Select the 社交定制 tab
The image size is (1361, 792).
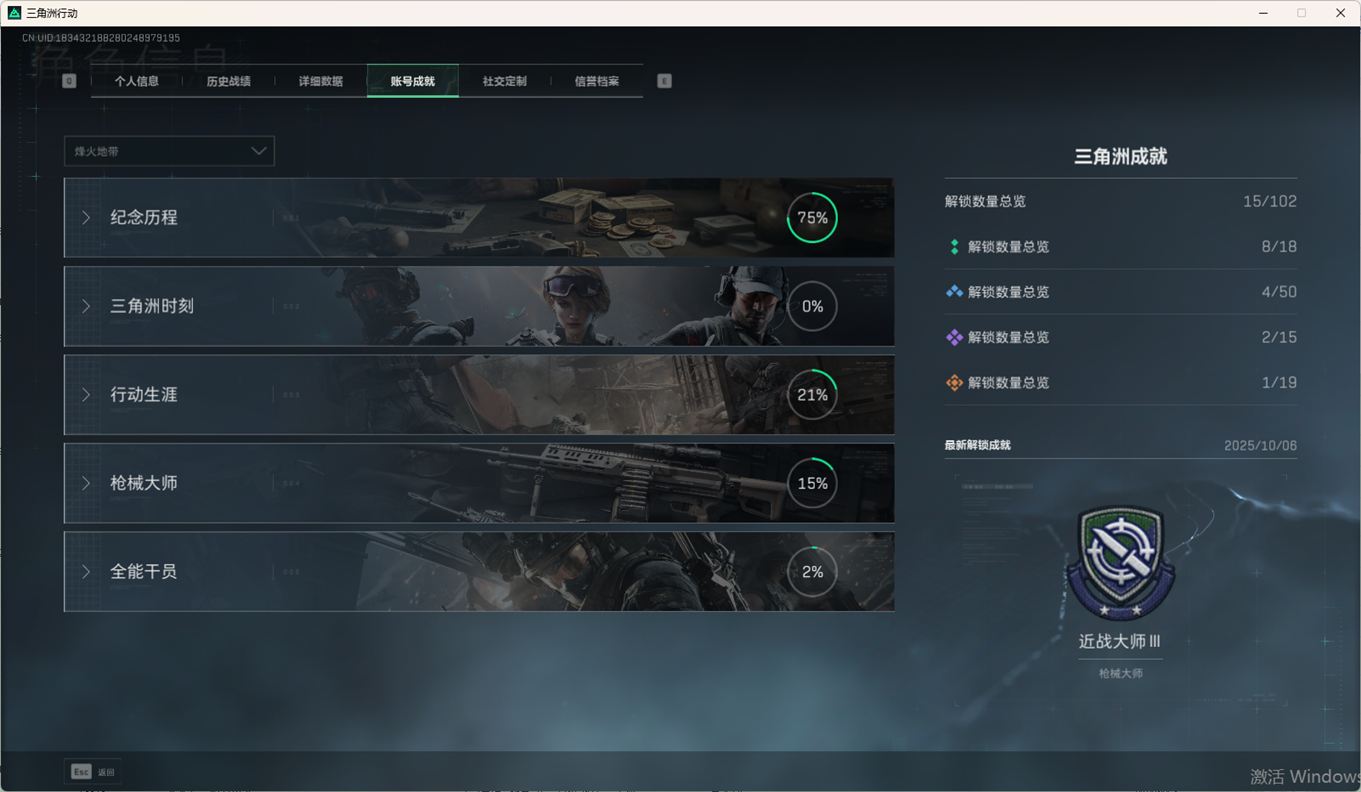tap(504, 81)
